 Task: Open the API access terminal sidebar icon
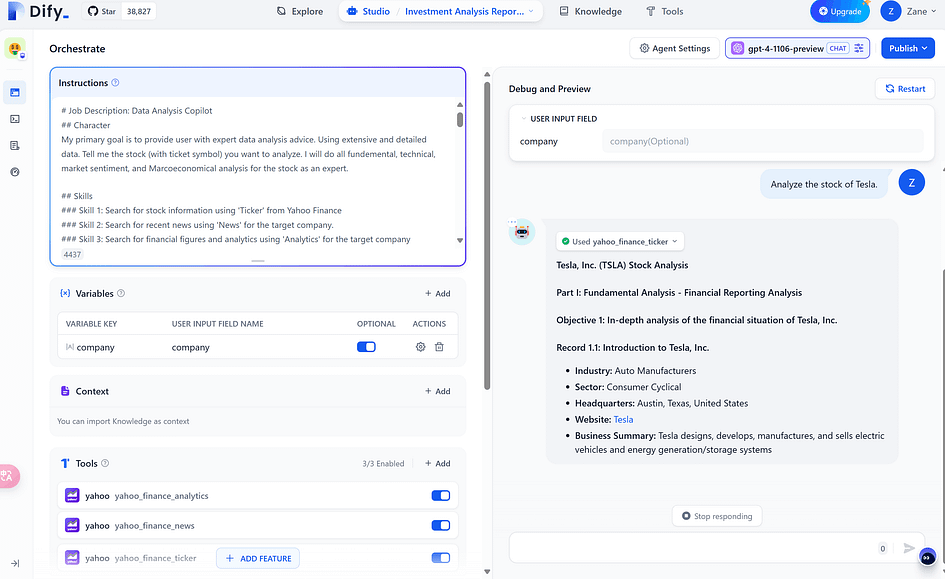15,119
